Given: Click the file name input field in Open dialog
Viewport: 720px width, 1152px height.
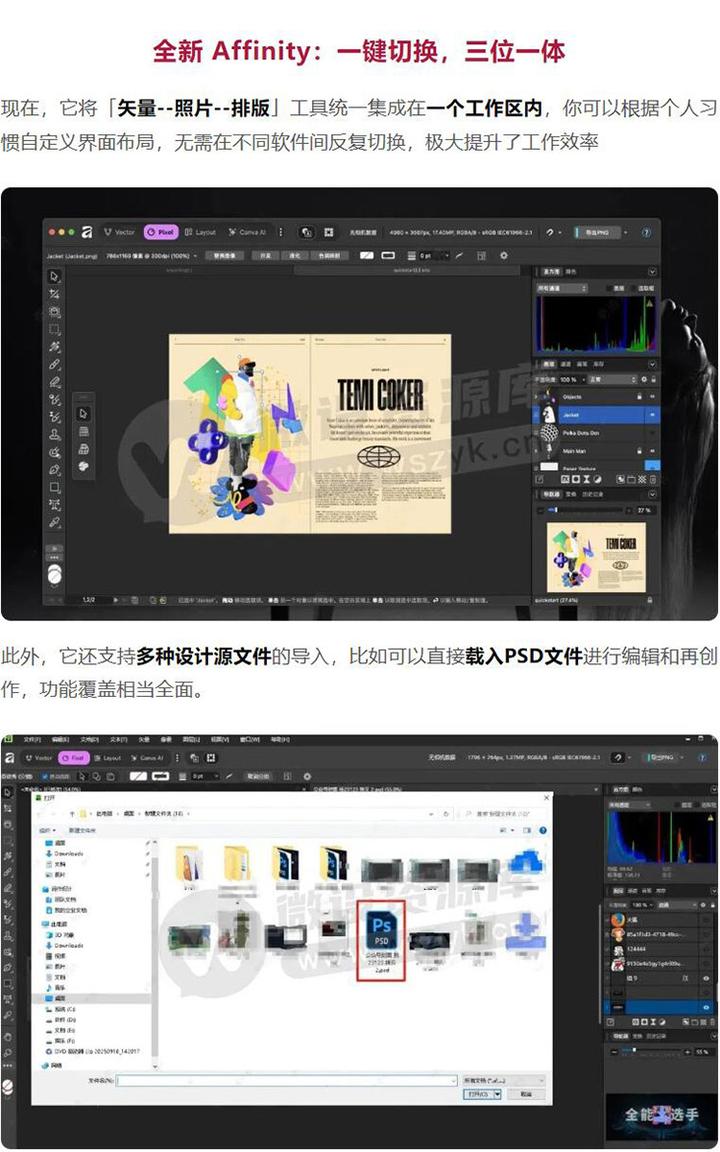Looking at the screenshot, I should pos(287,1080).
